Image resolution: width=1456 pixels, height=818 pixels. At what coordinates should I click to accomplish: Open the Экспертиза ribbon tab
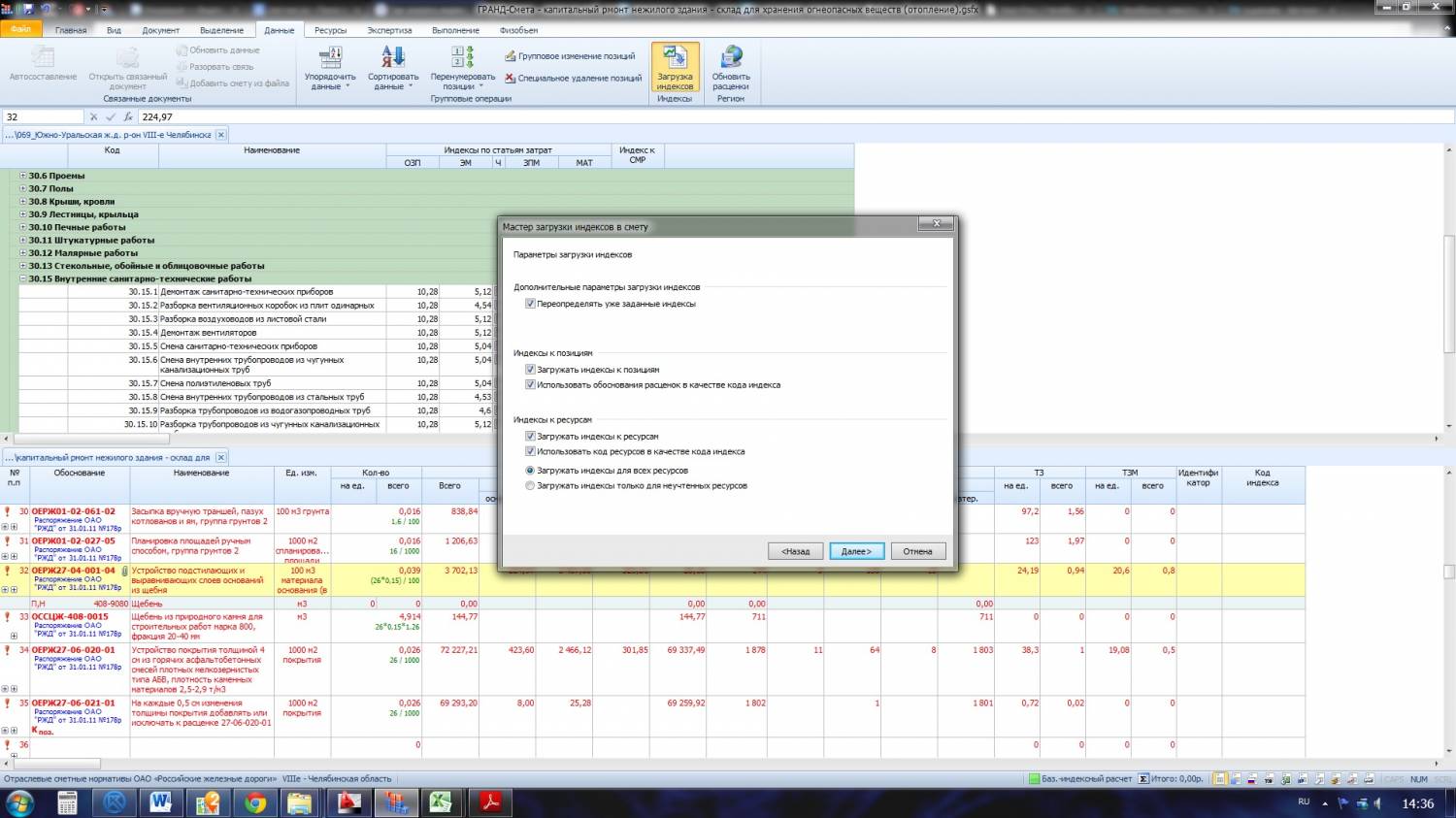pyautogui.click(x=389, y=30)
